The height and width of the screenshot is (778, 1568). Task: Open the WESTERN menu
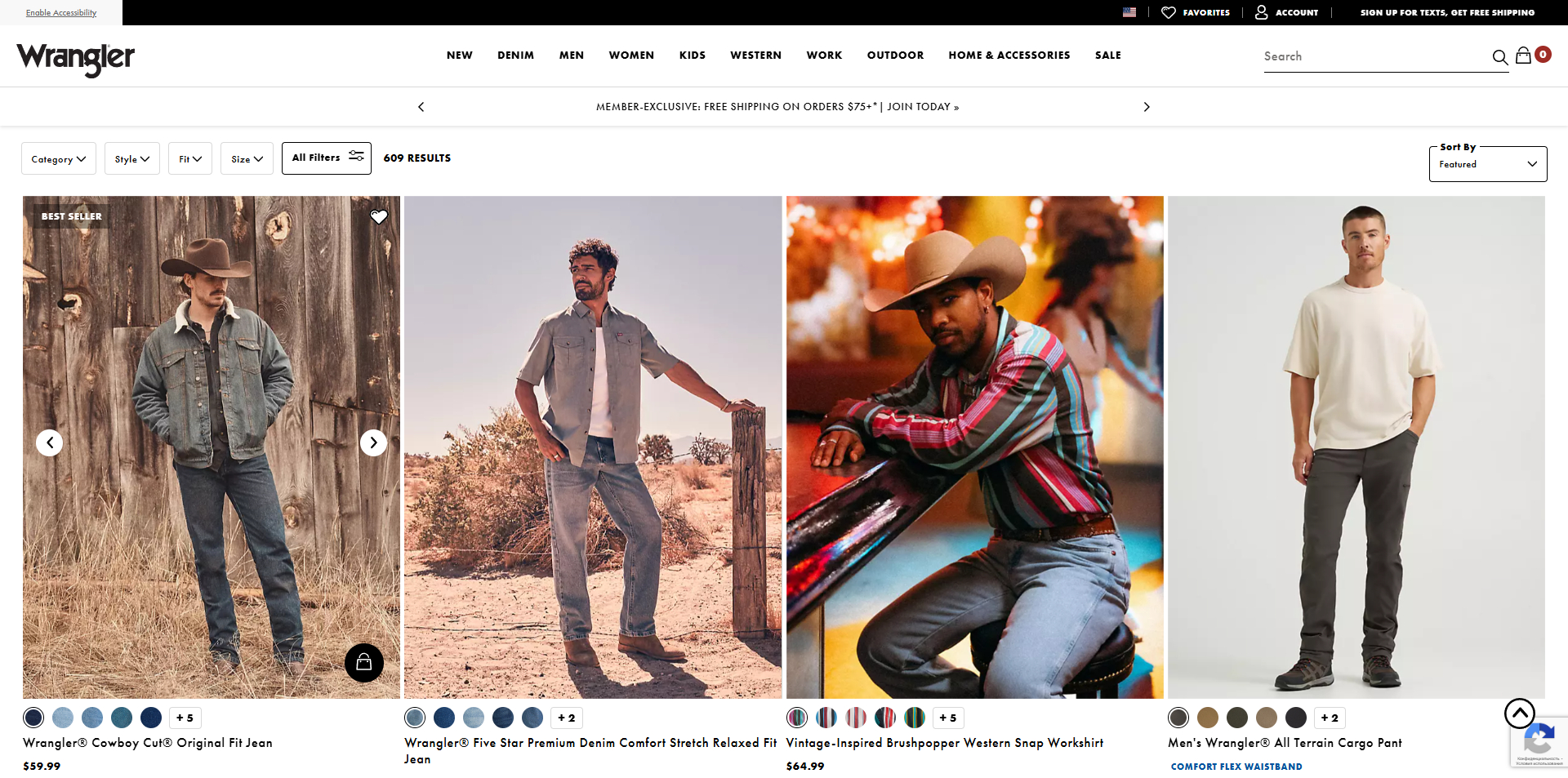pyautogui.click(x=756, y=56)
